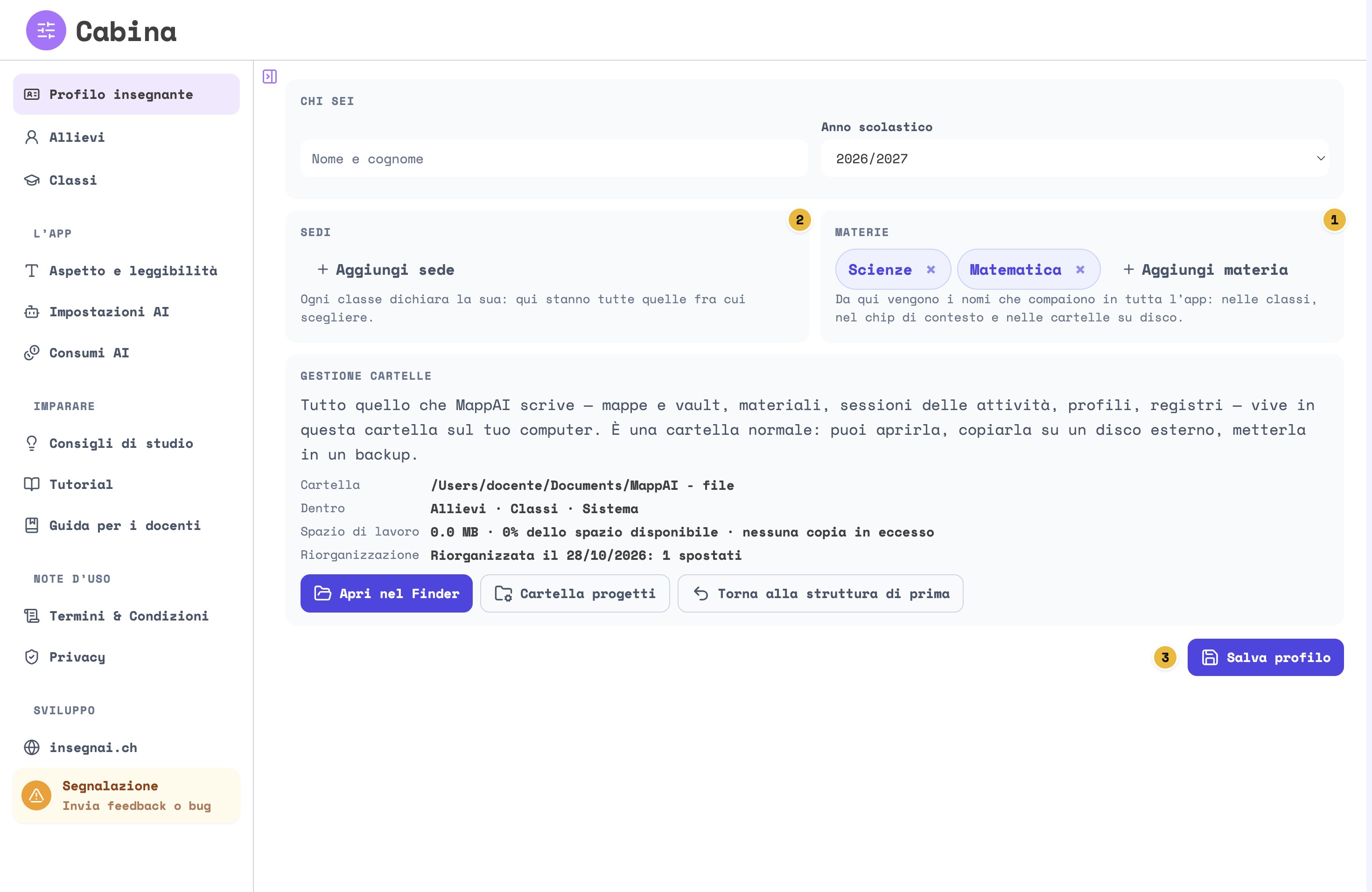The image size is (1372, 892).
Task: Open the Allievi section
Action: click(126, 137)
